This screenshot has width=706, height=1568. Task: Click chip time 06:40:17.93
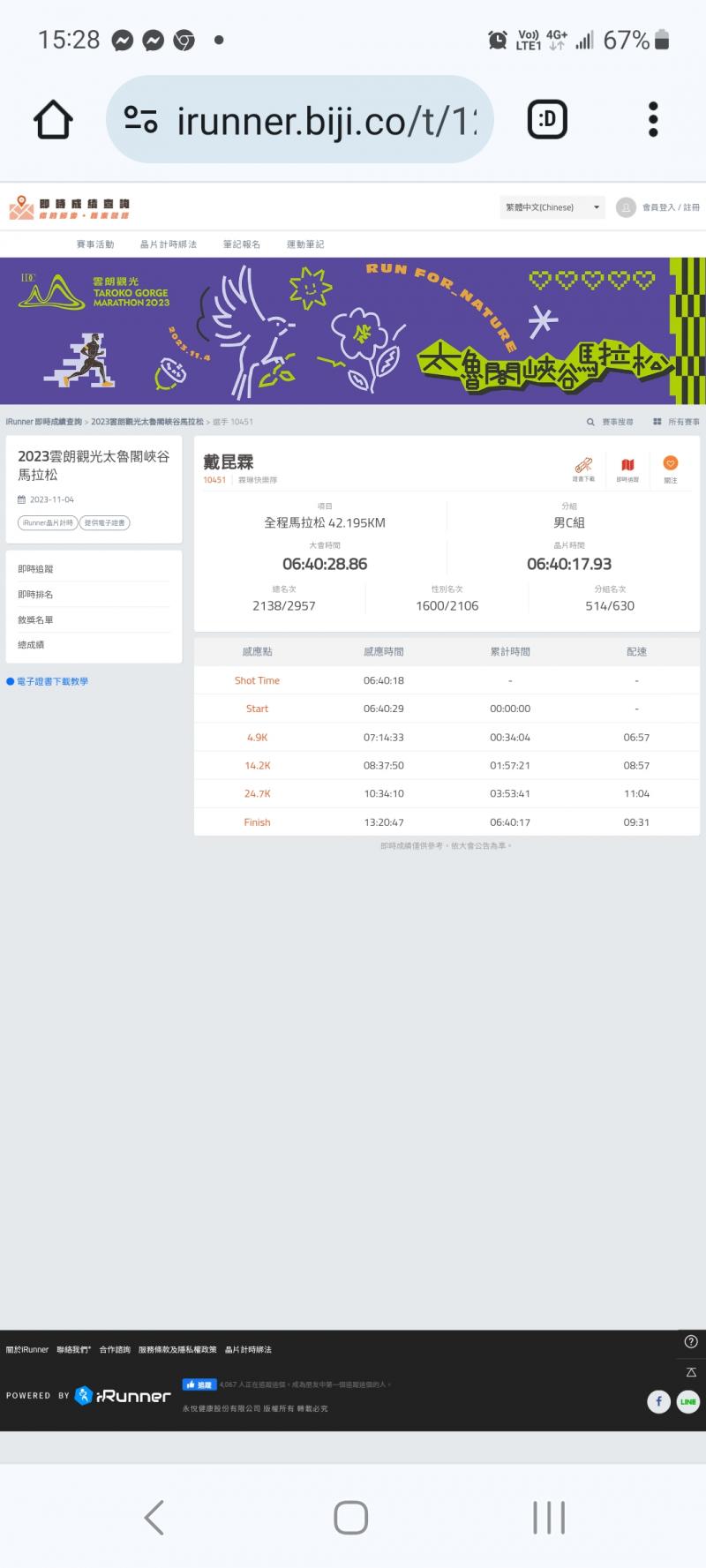[569, 564]
